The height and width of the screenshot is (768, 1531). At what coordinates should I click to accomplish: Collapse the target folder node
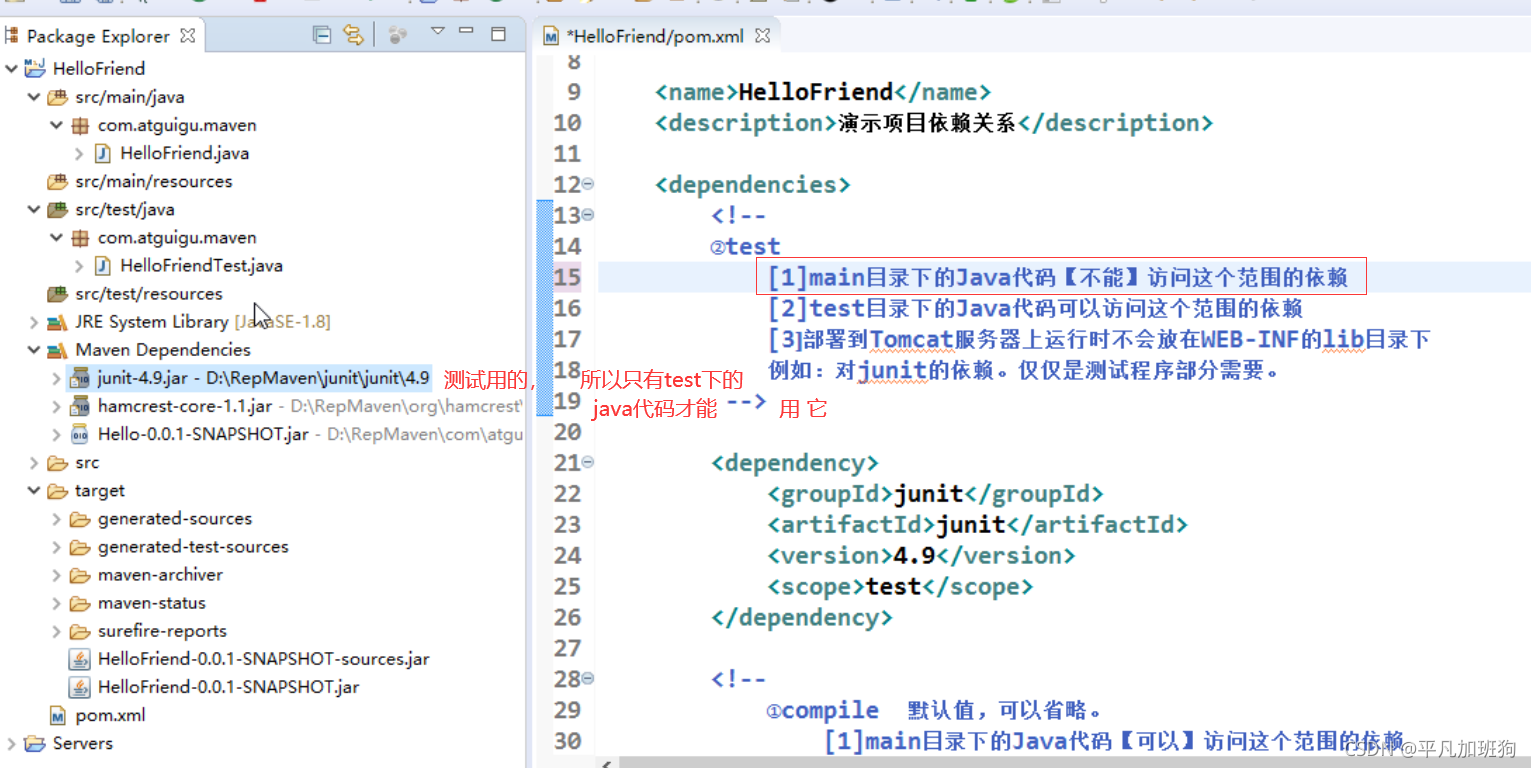tap(34, 490)
